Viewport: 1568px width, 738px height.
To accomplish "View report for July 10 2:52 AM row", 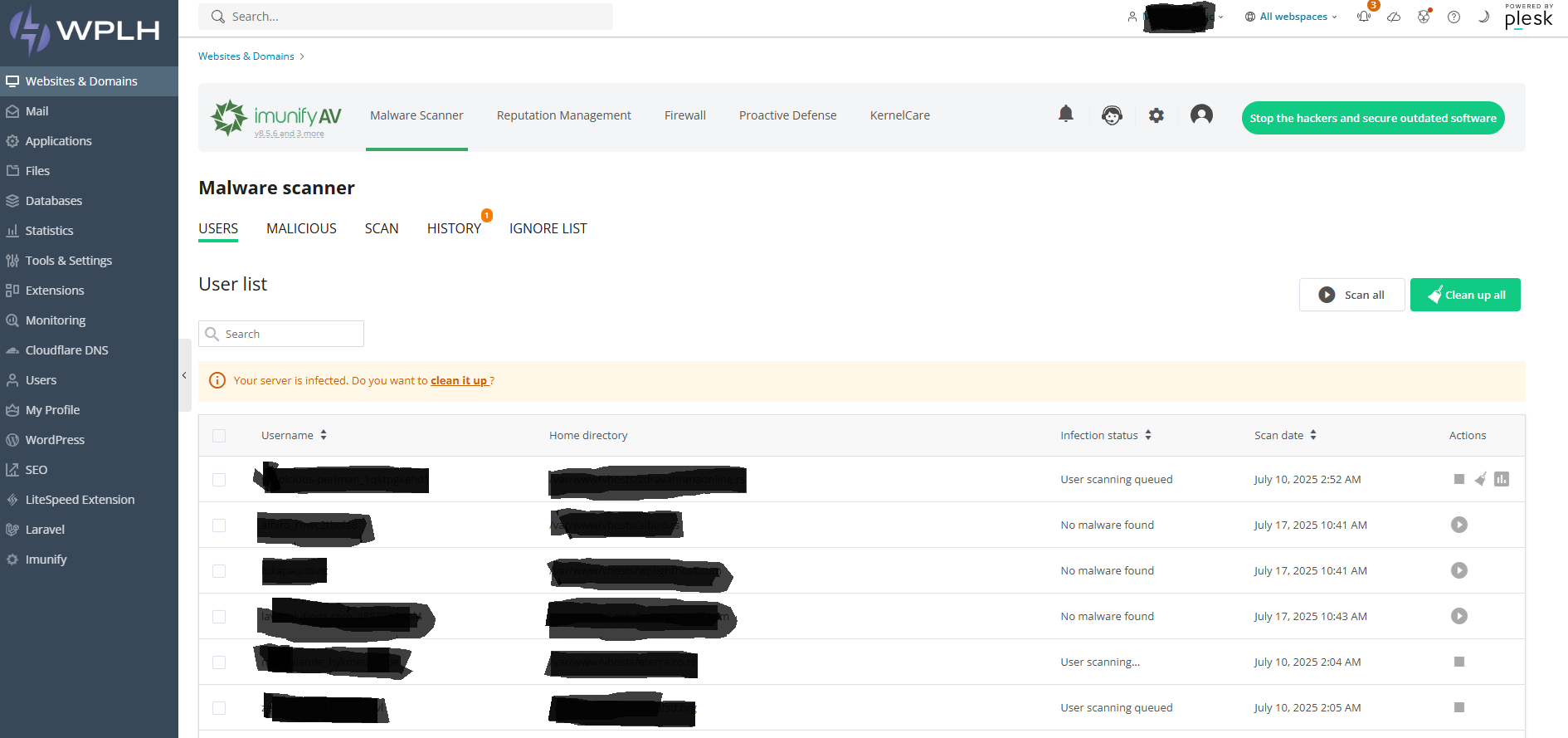I will coord(1502,479).
